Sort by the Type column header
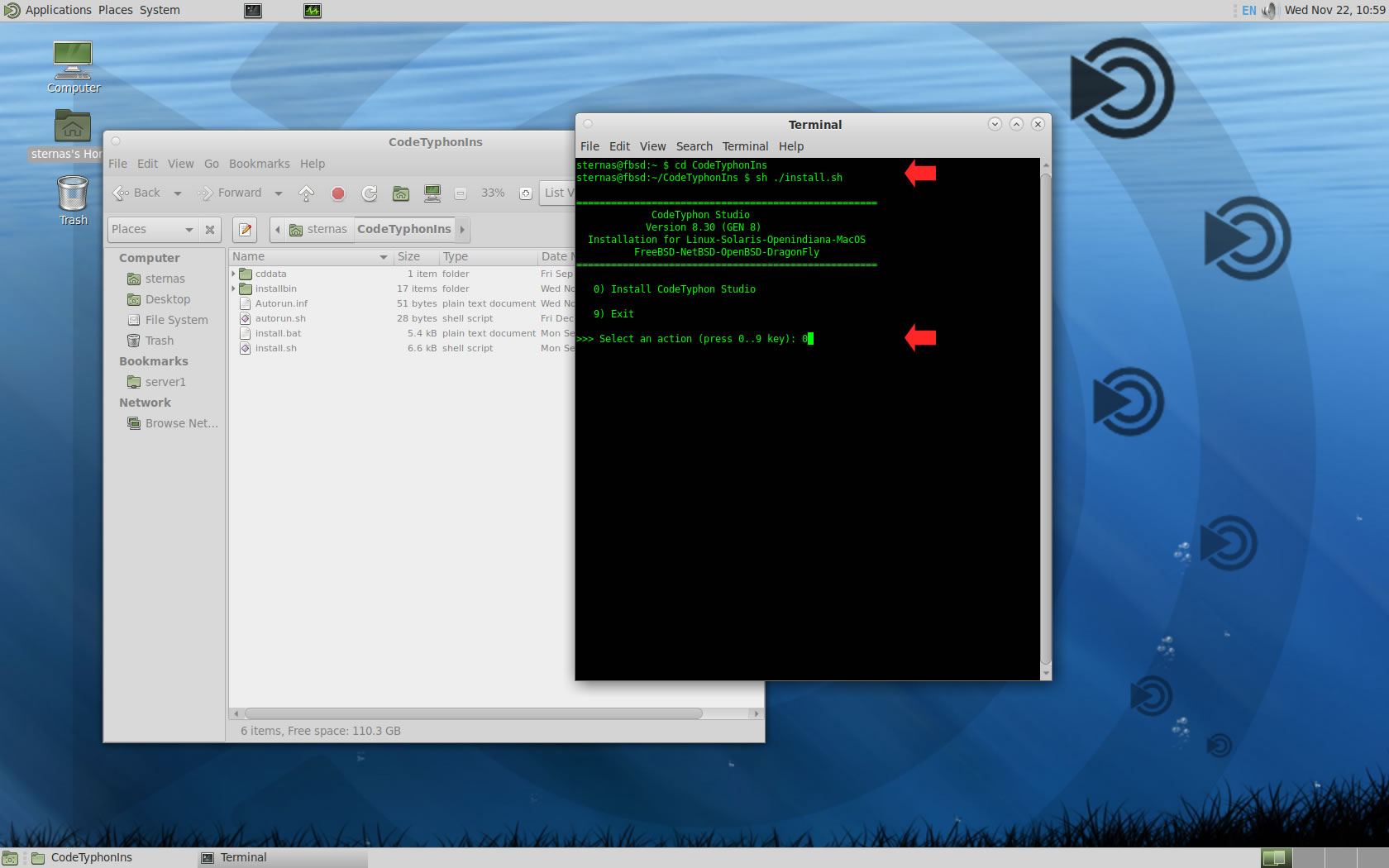This screenshot has height=868, width=1389. pos(488,257)
